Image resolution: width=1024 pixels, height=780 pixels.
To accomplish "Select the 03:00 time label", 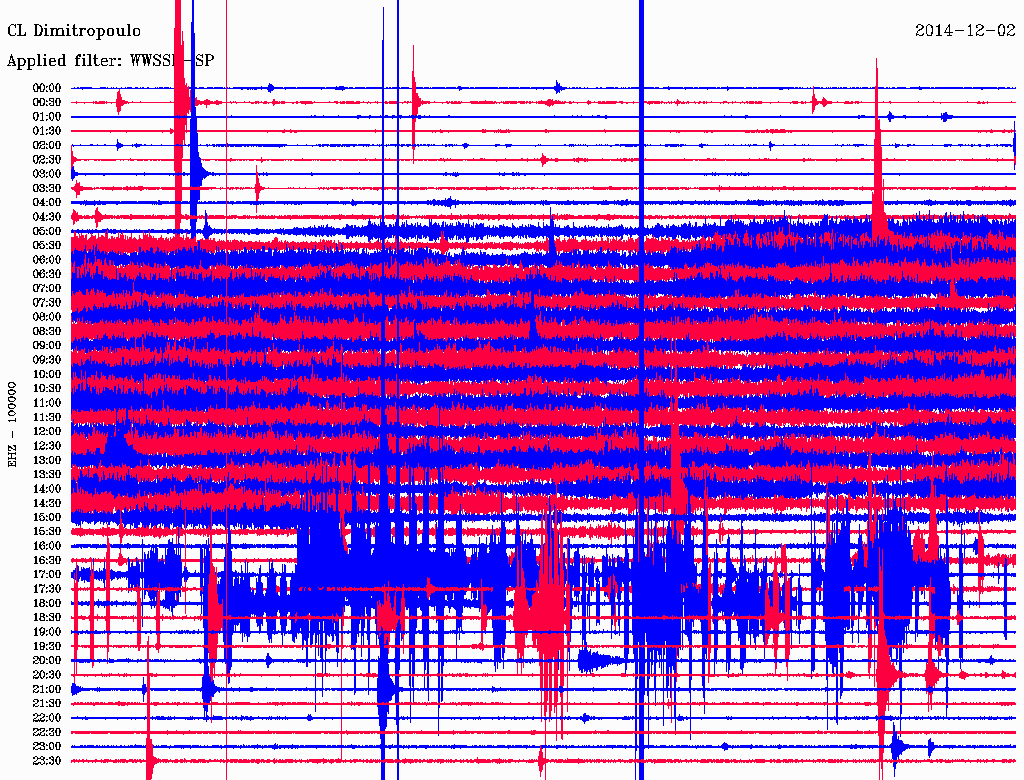I will (47, 174).
